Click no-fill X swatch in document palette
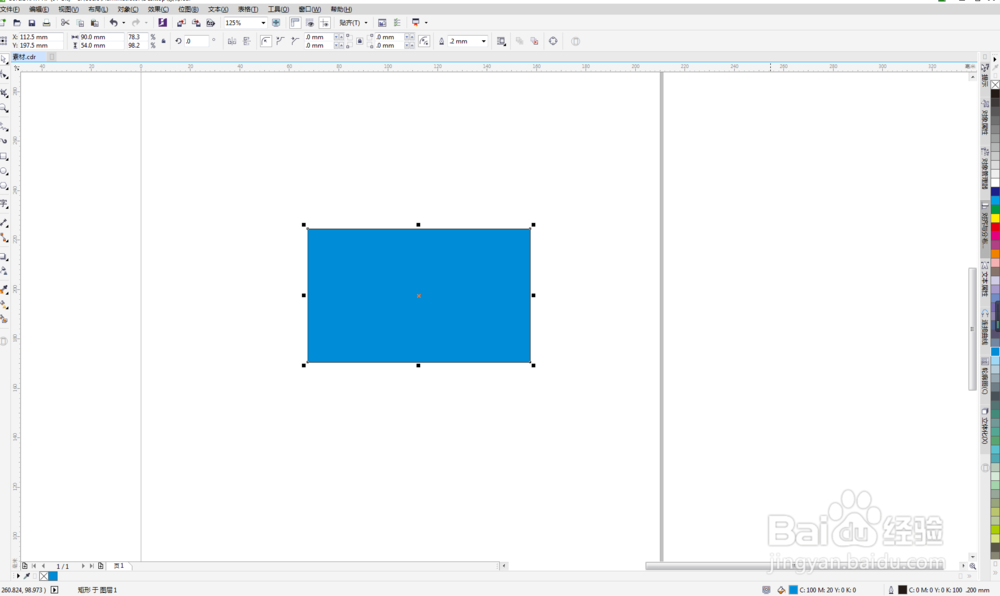The image size is (1000, 596). pyautogui.click(x=43, y=576)
